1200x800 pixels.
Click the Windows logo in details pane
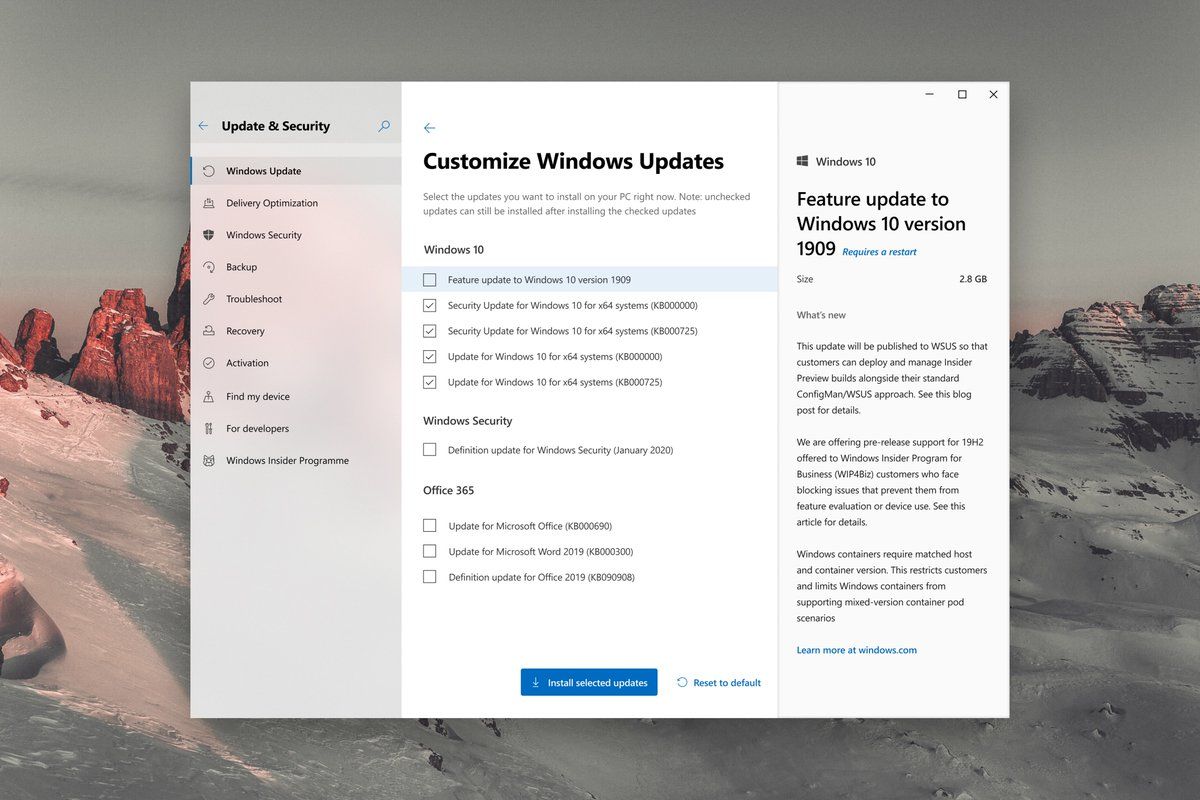[x=802, y=161]
